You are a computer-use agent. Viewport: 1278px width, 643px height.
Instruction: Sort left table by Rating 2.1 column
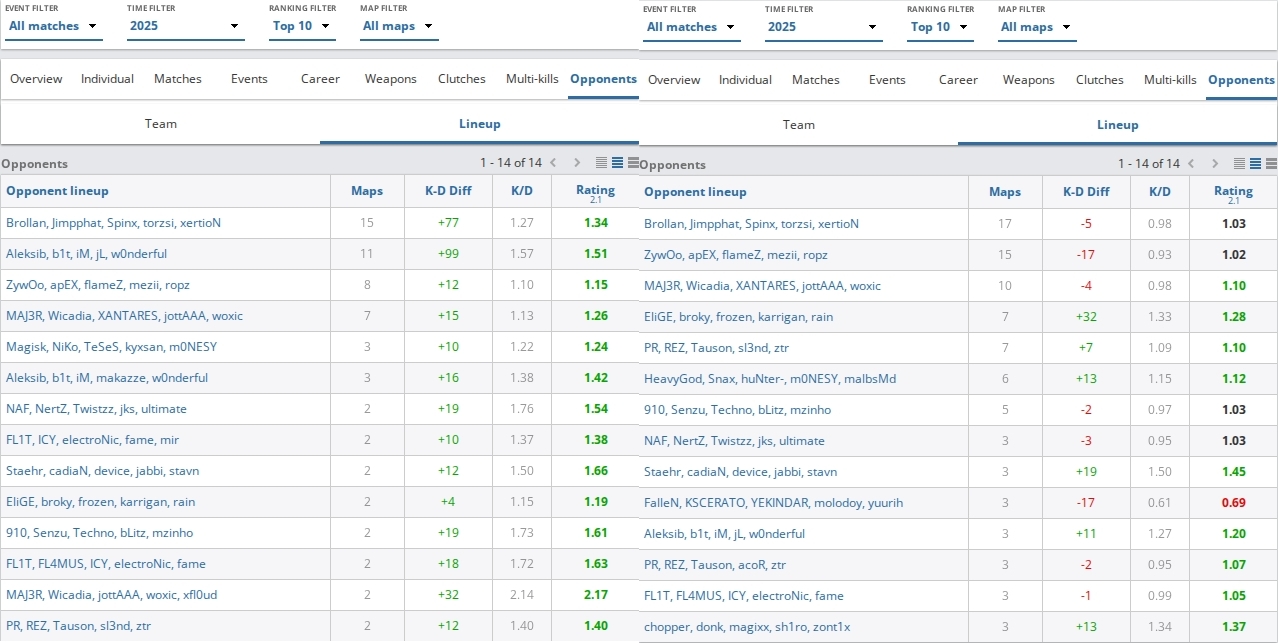coord(596,191)
